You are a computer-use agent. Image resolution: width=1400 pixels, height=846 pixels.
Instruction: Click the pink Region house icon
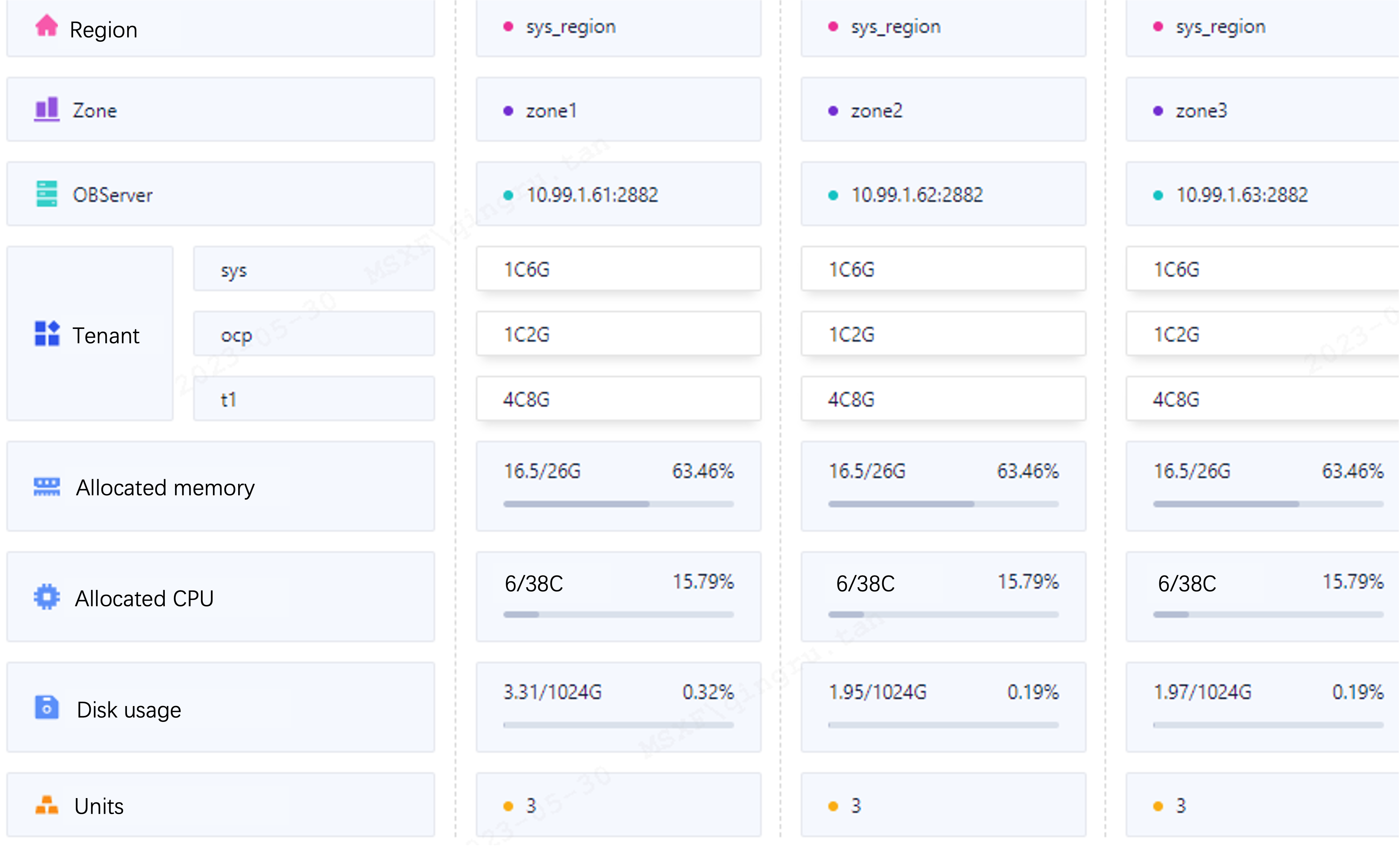[x=46, y=26]
